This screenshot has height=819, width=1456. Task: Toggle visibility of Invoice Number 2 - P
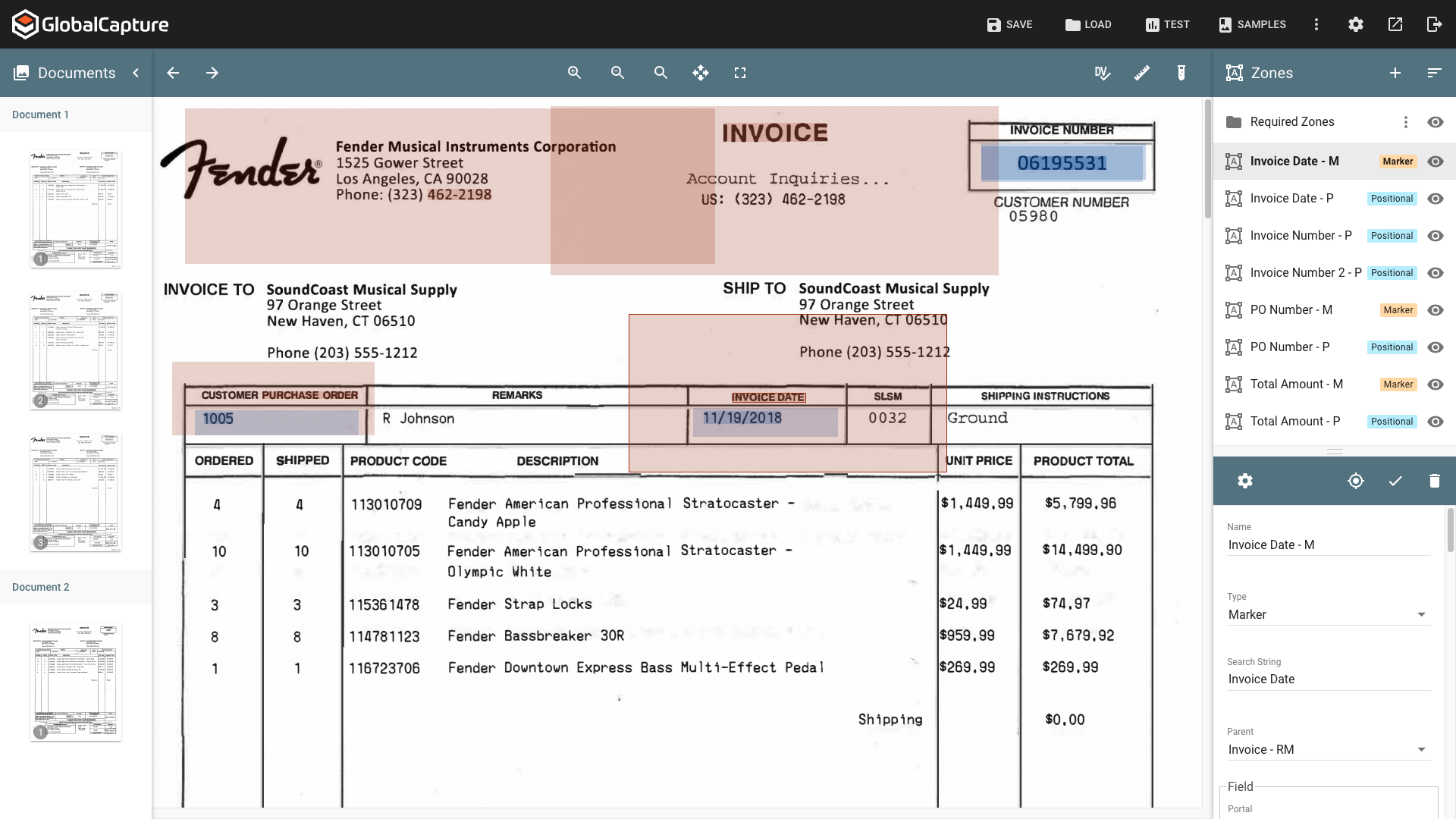1436,273
